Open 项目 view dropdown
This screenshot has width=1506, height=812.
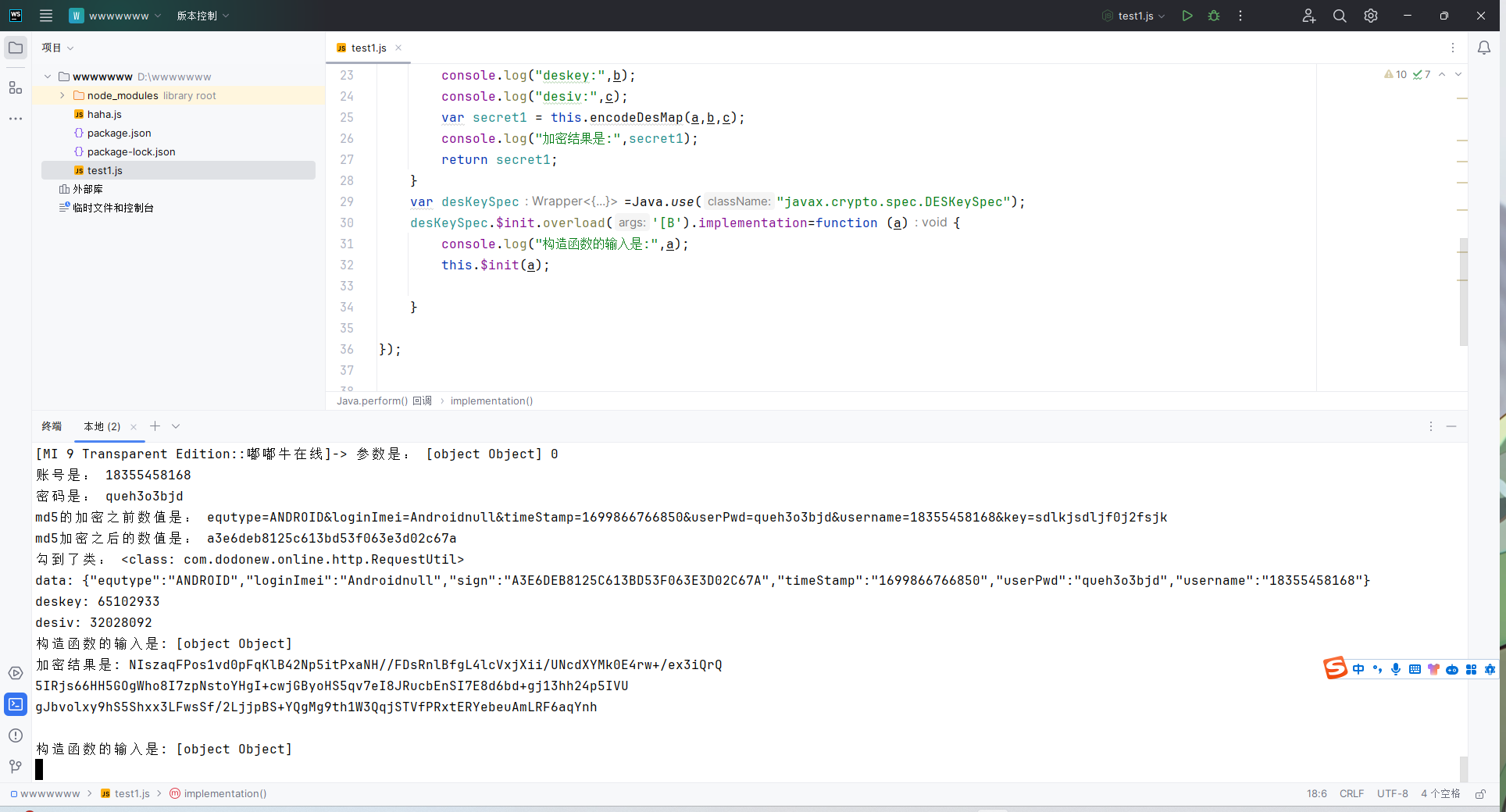(58, 48)
